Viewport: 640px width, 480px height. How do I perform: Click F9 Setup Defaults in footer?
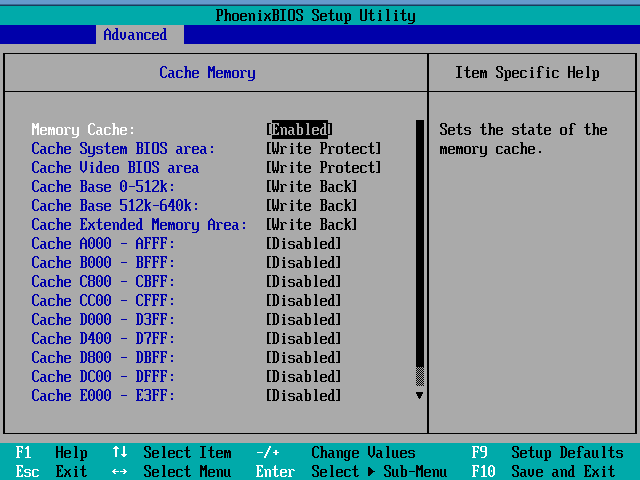547,452
